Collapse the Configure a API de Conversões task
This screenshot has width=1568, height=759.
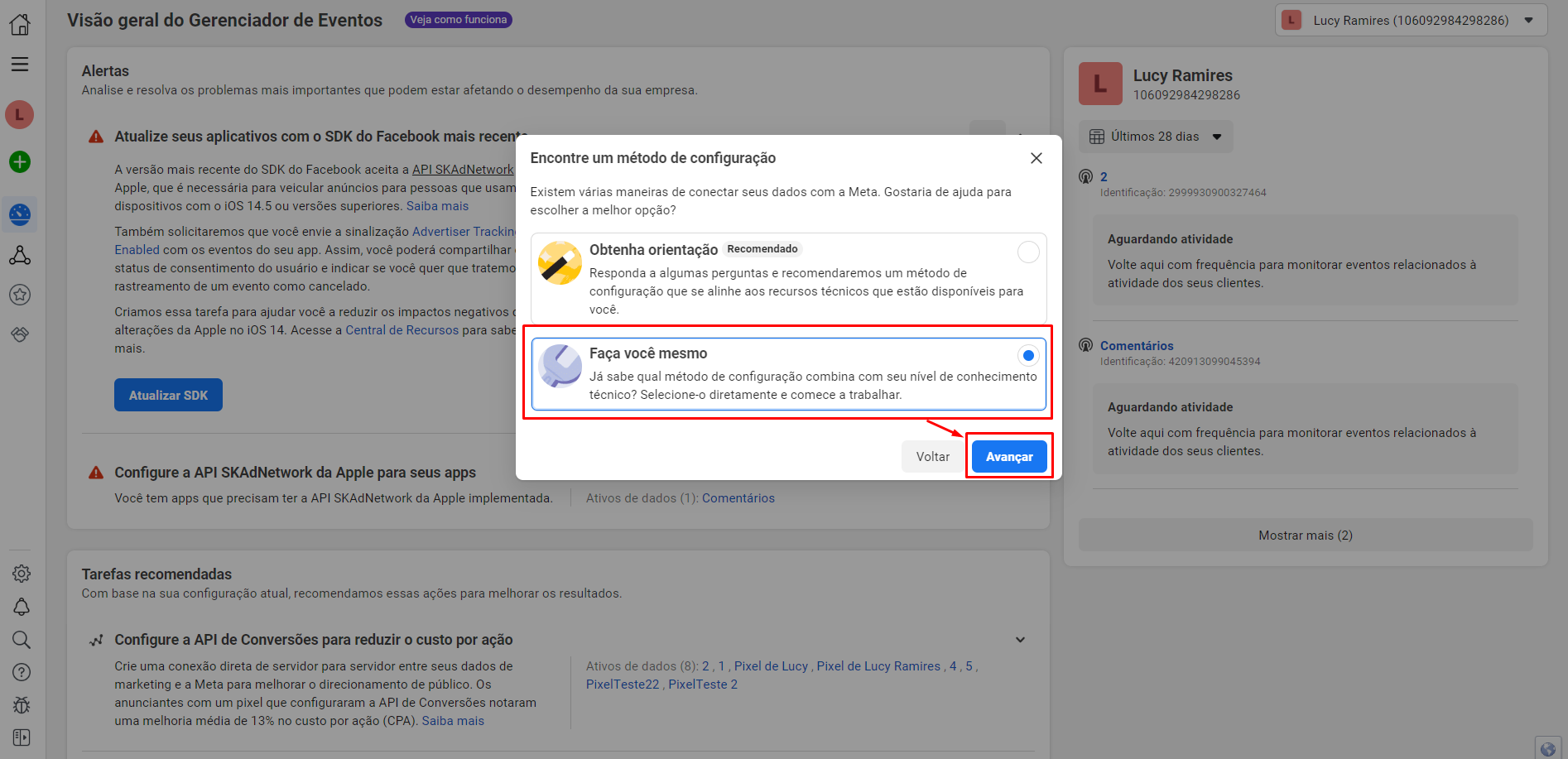[x=1020, y=640]
